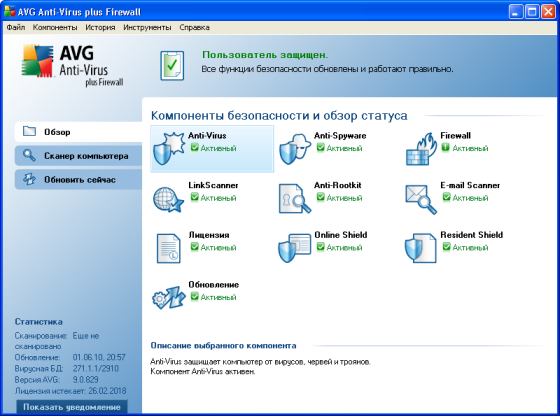Screen dimensions: 560x416
Task: Click the Компонент Anti-Virus активен description line
Action: [x=203, y=372]
